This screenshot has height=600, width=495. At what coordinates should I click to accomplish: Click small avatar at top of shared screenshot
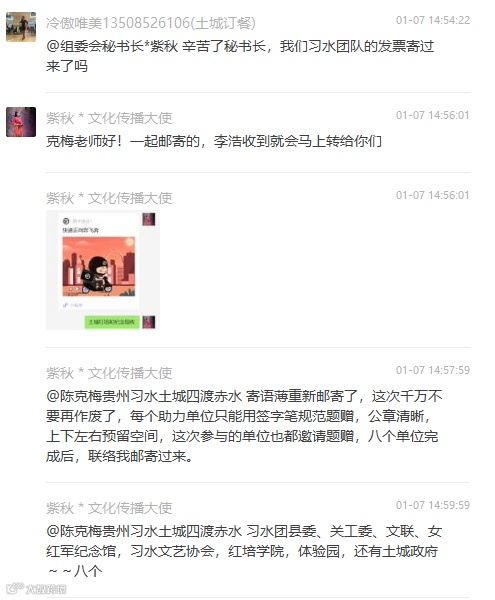149,219
